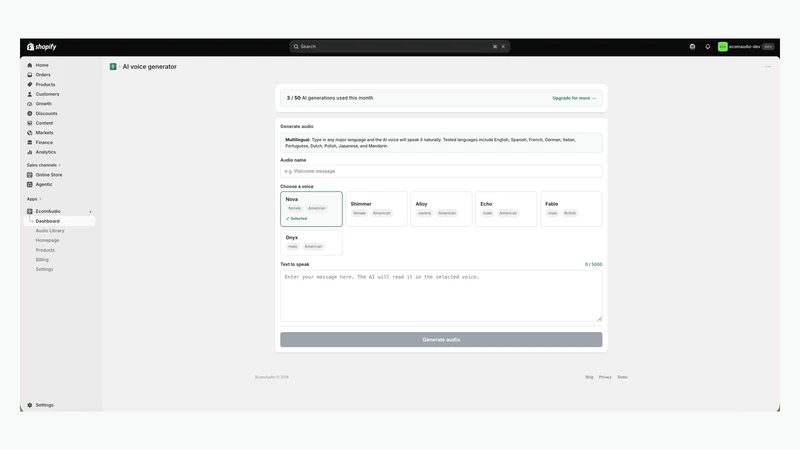Click the neutral tag on Alloy
Viewport: 800px width, 450px height.
click(424, 213)
